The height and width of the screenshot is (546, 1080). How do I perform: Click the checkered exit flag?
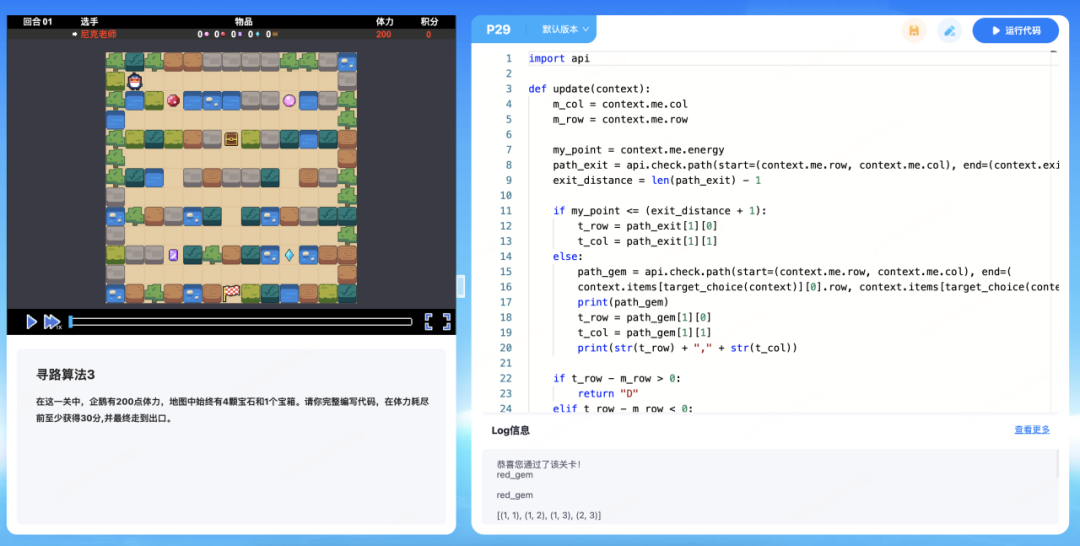(x=231, y=293)
